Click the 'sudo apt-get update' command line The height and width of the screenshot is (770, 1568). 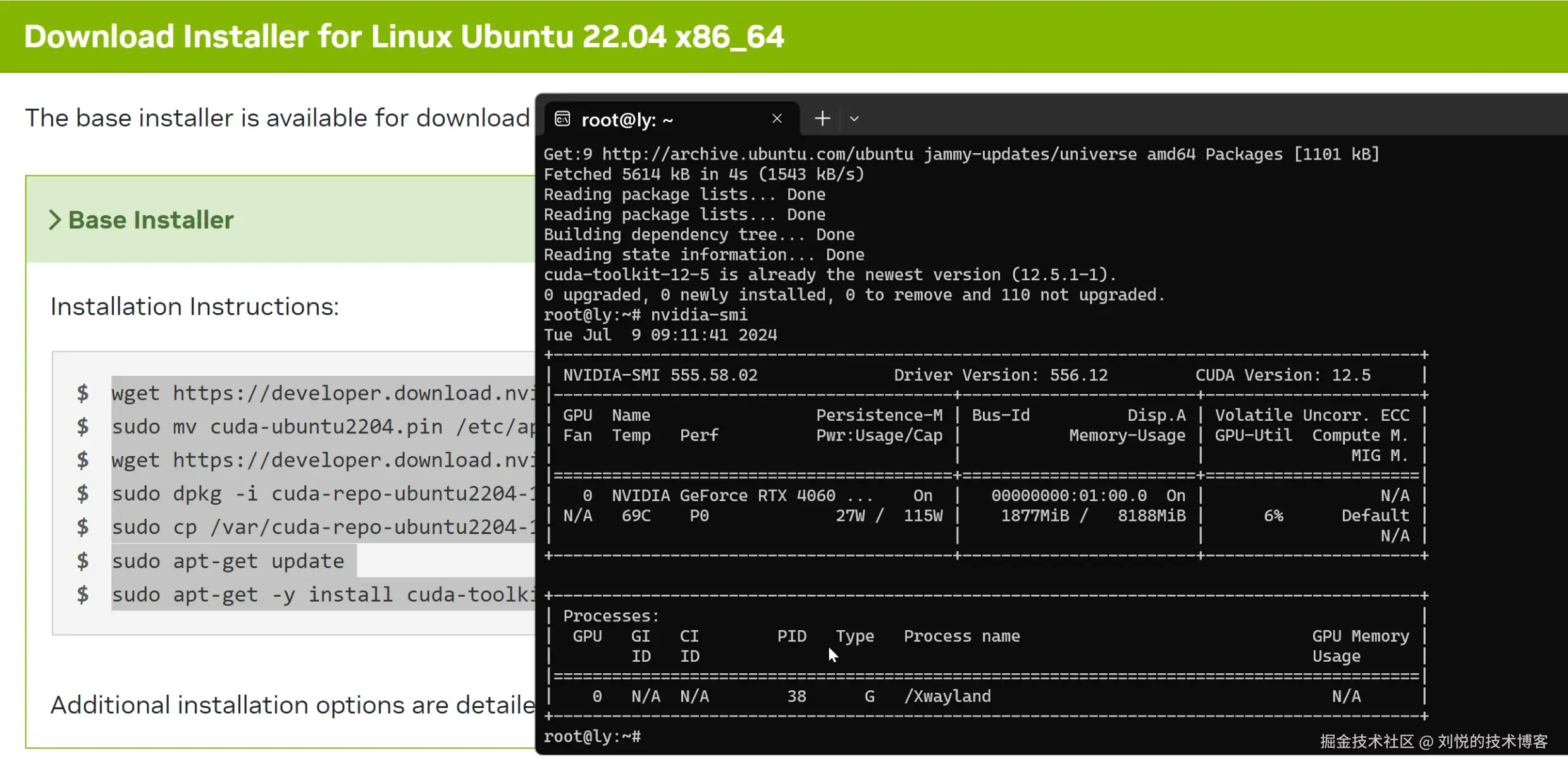click(228, 561)
